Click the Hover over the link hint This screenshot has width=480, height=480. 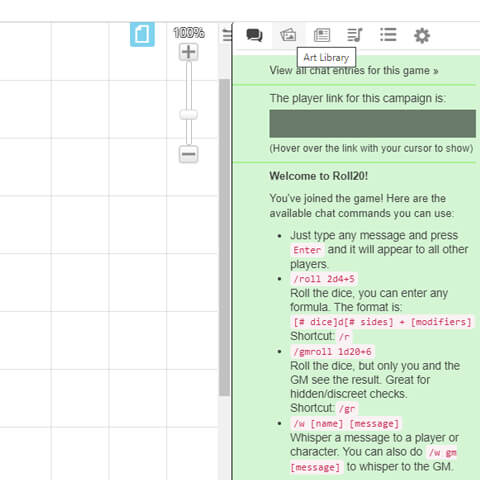click(x=371, y=148)
